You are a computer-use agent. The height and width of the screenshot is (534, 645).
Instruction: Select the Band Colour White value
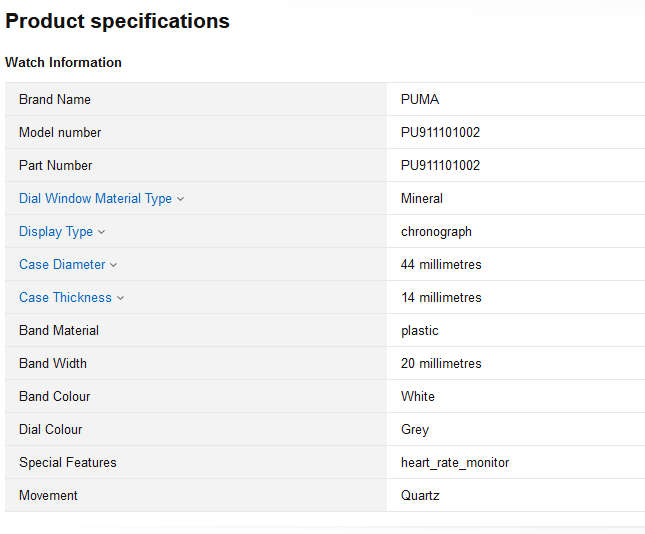(418, 396)
